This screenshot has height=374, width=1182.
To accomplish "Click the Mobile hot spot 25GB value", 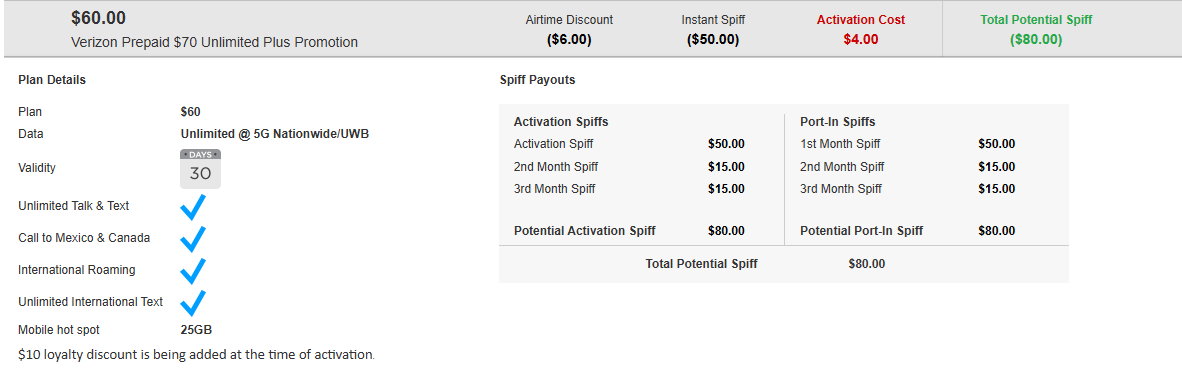I will click(x=201, y=330).
